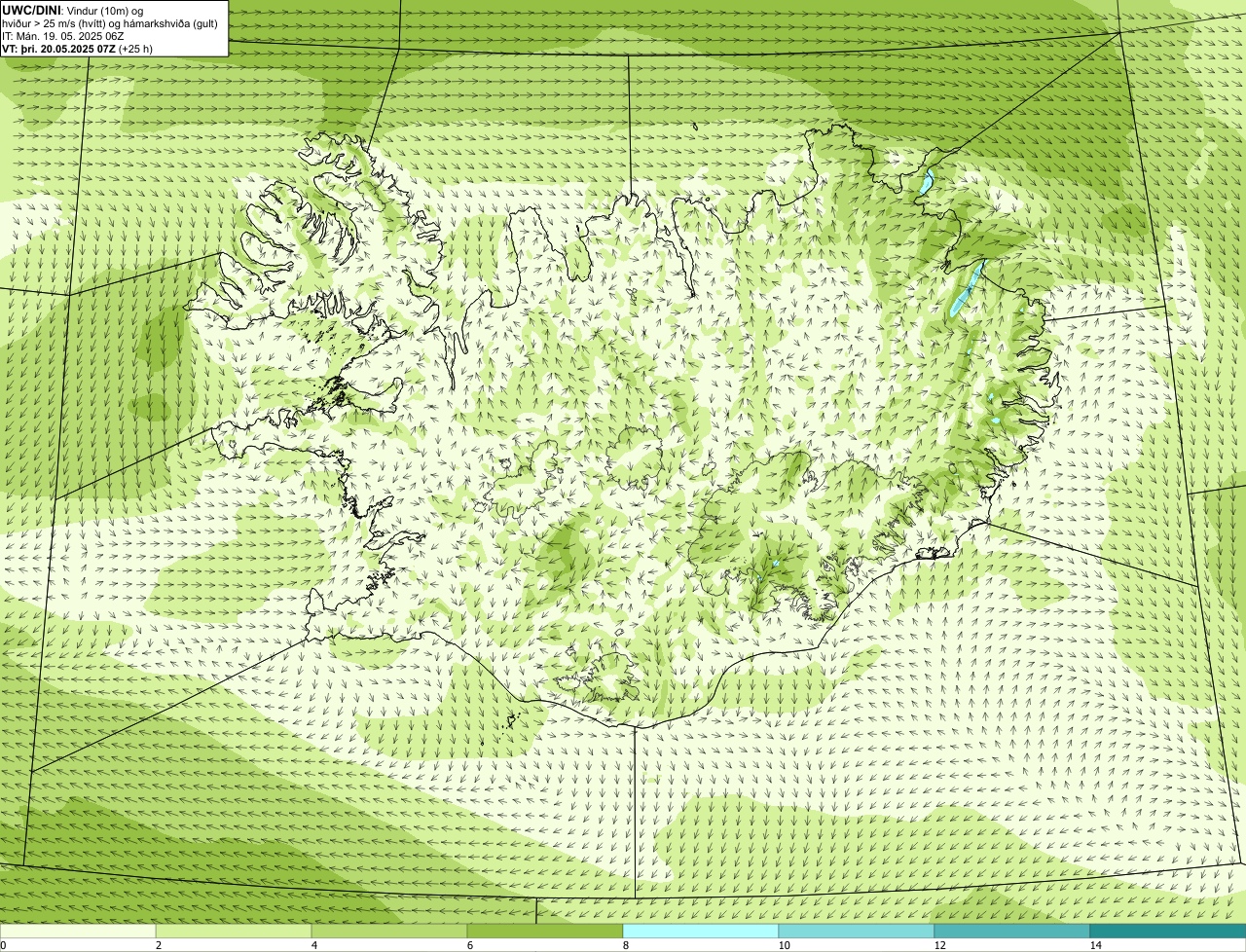Click the "14" scale label

(1095, 945)
